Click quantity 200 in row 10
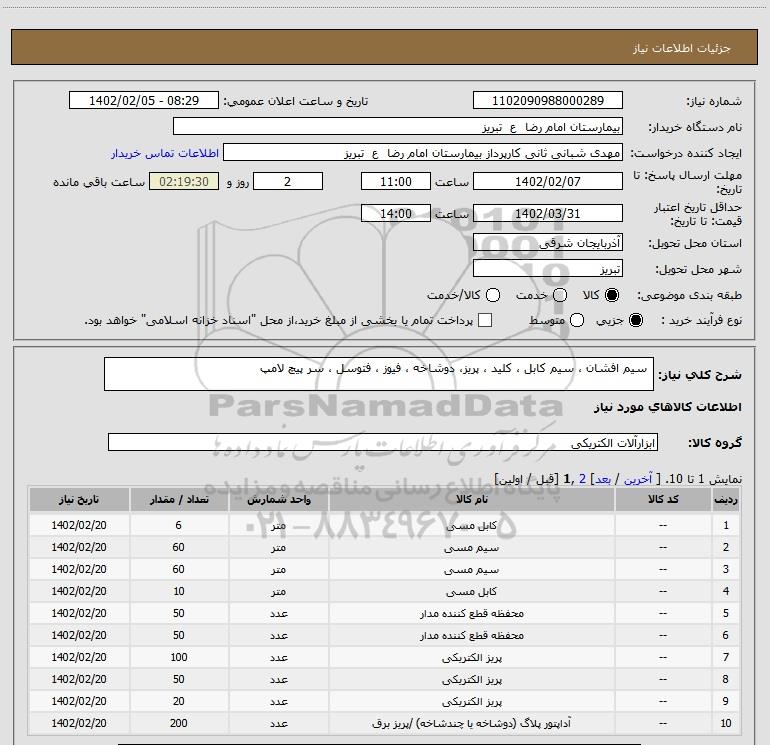 click(179, 723)
